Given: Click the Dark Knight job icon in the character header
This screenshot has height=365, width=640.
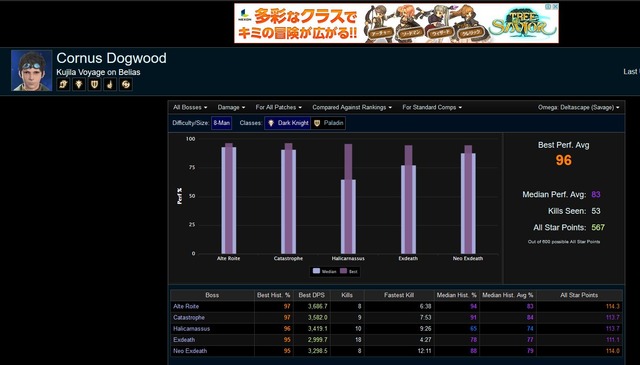Looking at the screenshot, I should click(x=78, y=84).
